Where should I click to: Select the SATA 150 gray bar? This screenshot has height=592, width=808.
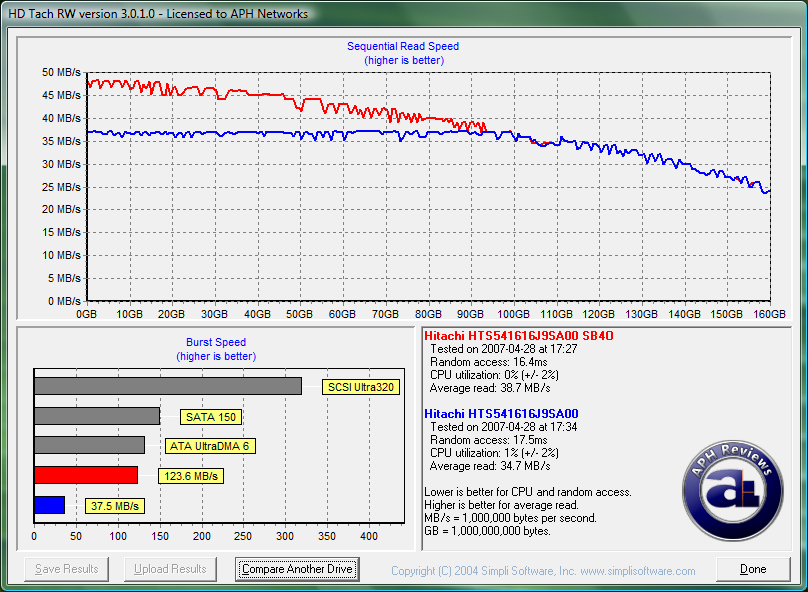96,416
